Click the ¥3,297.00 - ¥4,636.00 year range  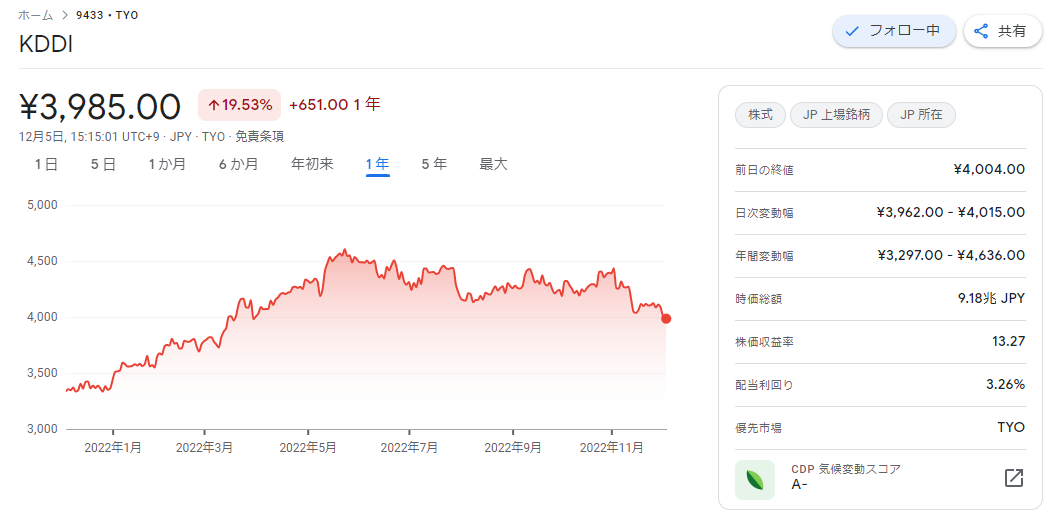click(950, 255)
